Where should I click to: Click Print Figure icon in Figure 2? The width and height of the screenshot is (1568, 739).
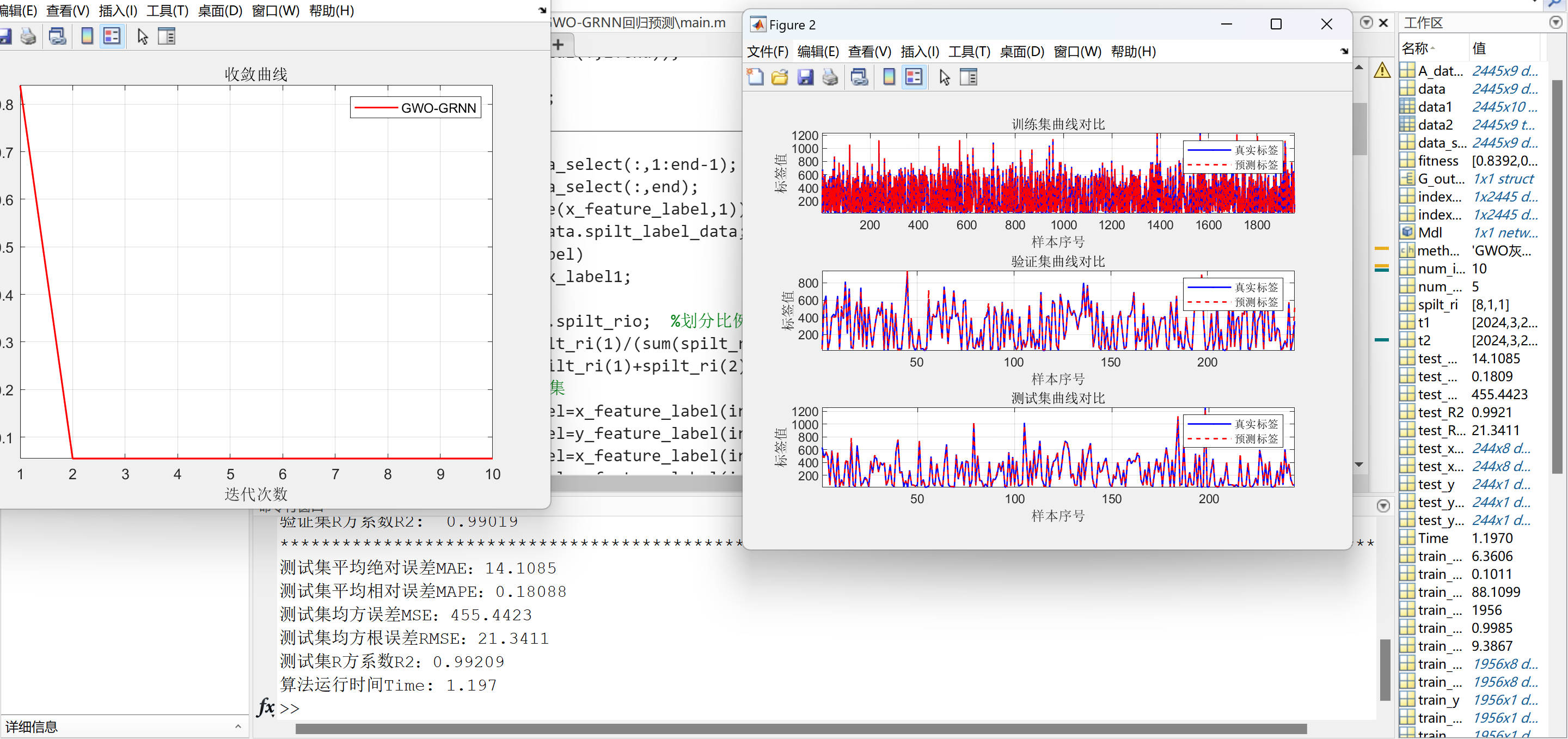click(x=830, y=77)
